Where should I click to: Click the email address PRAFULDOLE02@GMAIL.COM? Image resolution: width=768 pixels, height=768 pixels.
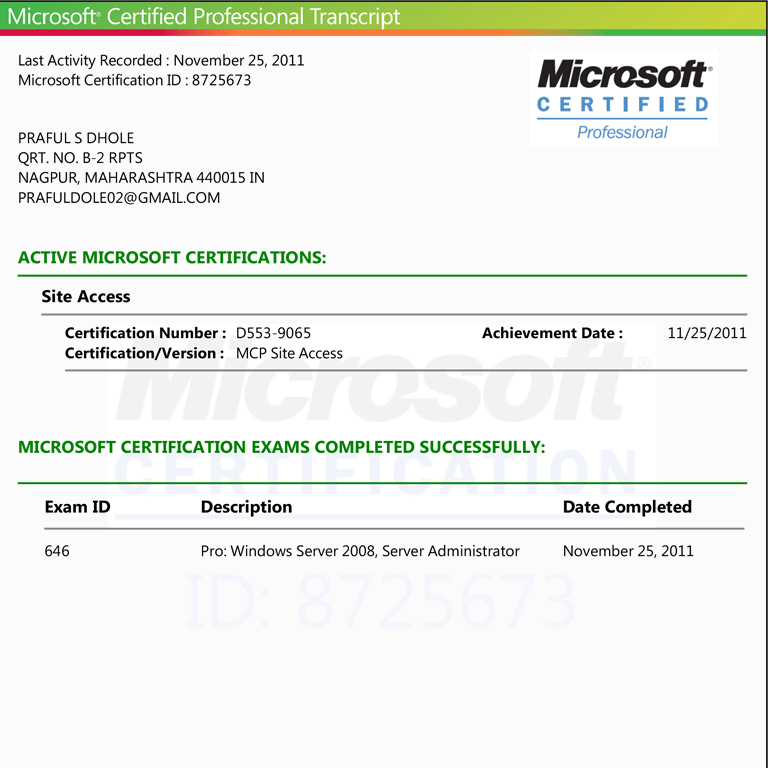119,198
